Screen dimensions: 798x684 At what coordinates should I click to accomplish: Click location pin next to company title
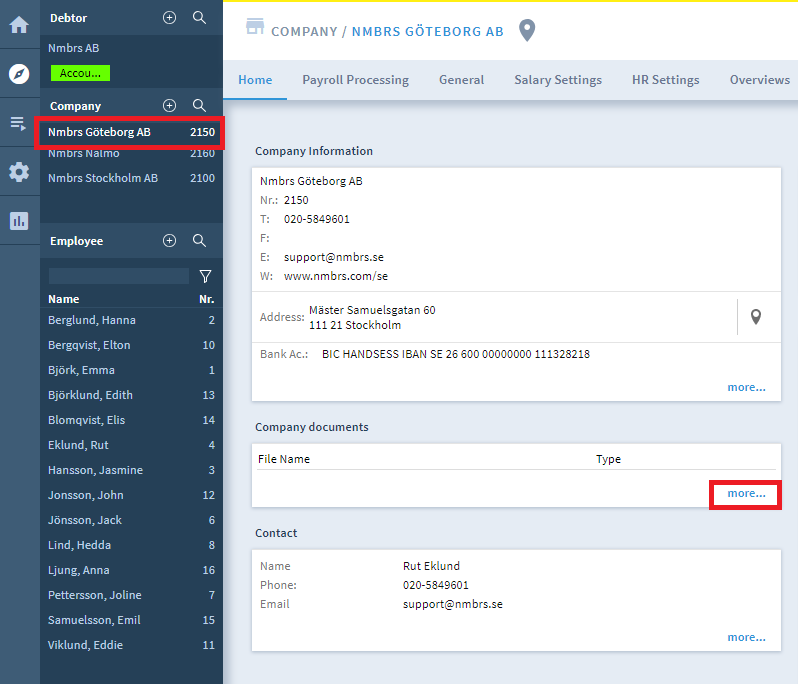(x=527, y=31)
